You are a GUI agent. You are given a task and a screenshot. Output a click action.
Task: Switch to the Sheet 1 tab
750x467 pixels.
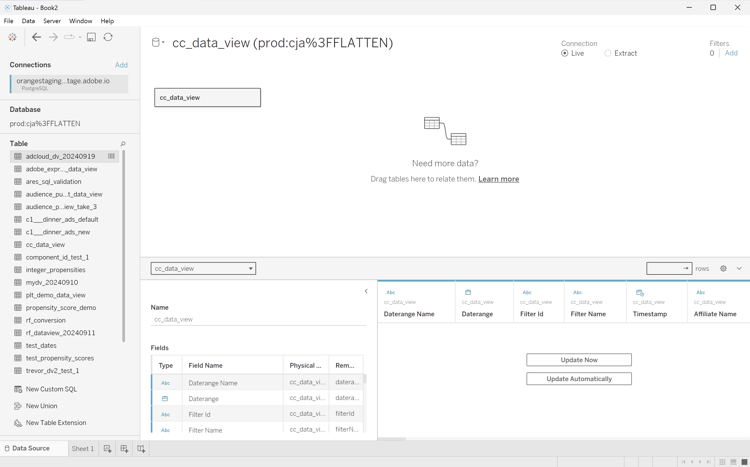pos(83,448)
